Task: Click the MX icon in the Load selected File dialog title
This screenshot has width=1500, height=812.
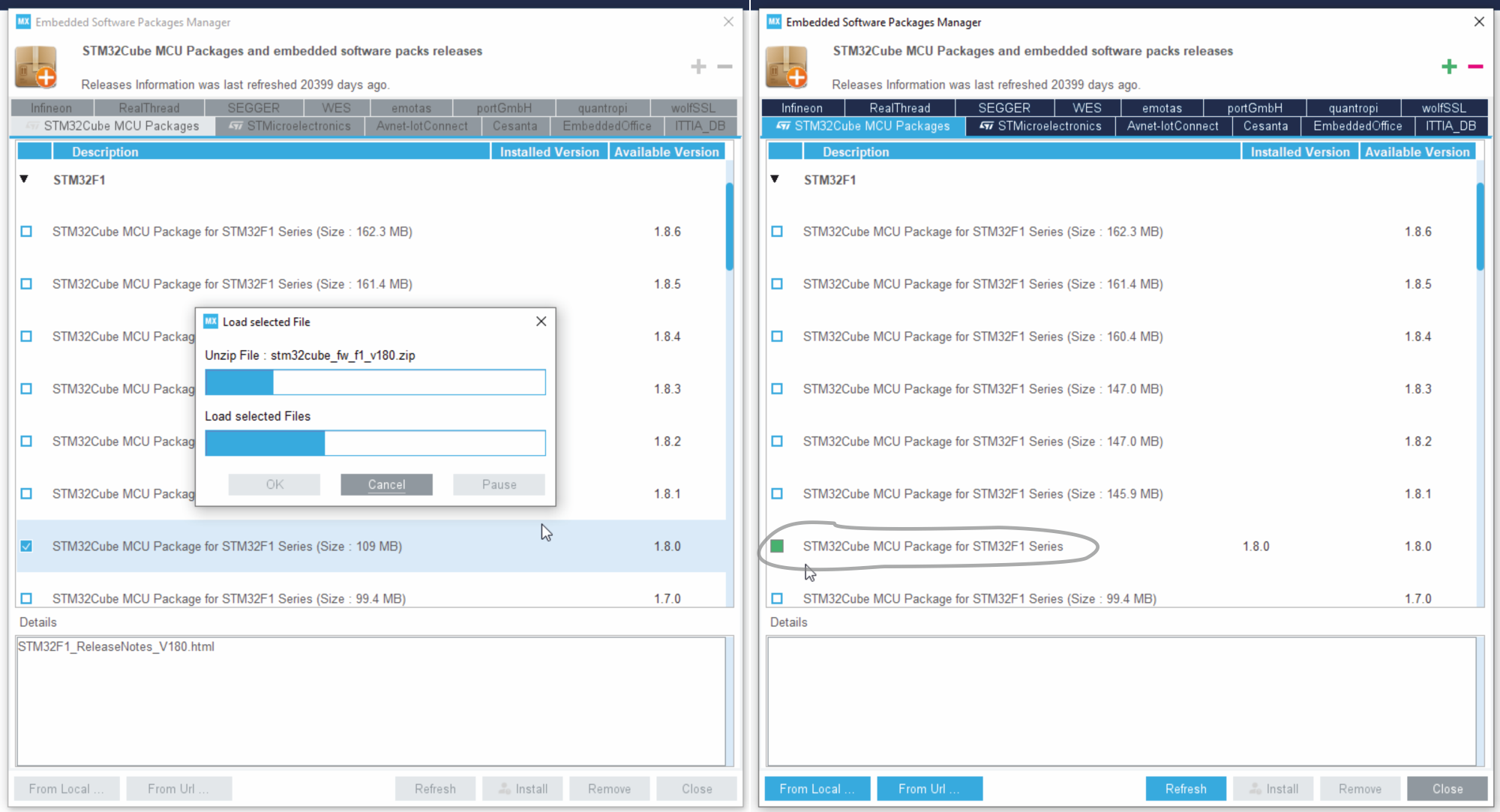Action: pos(211,321)
